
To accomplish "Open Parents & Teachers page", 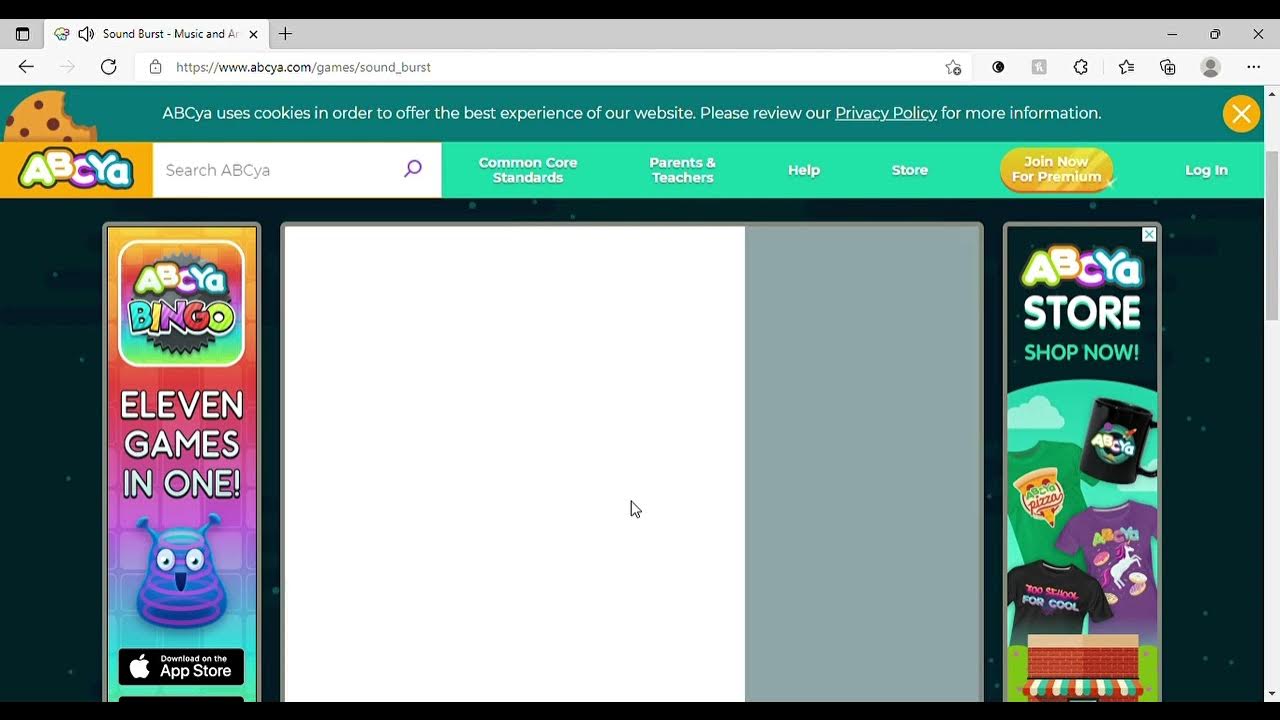I will 683,170.
